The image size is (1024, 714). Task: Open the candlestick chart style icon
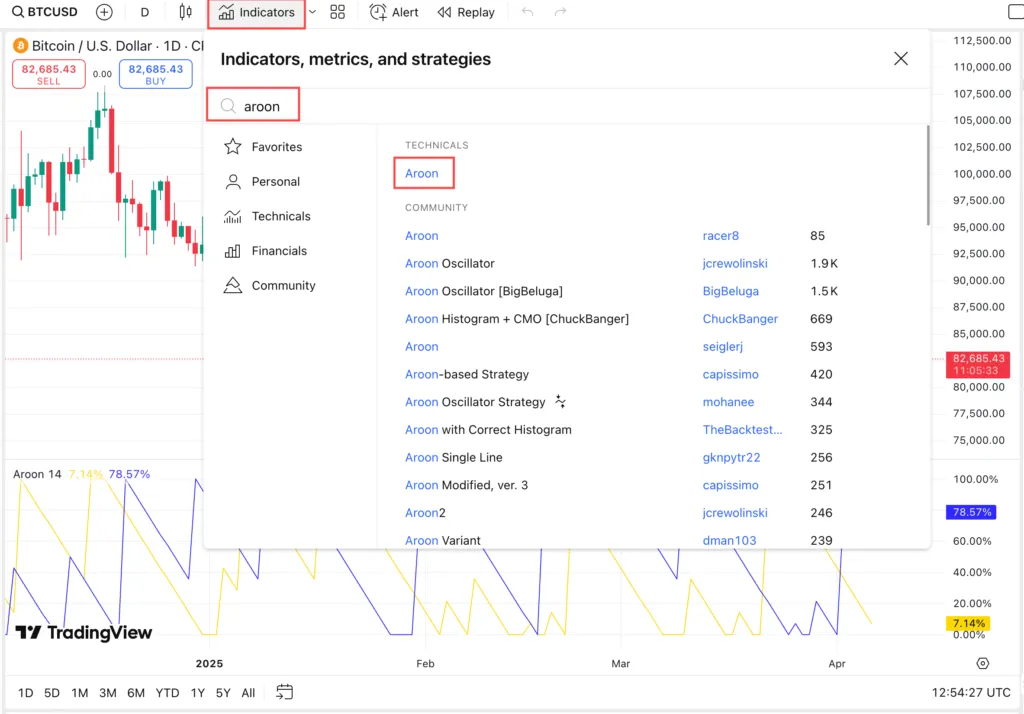coord(185,12)
